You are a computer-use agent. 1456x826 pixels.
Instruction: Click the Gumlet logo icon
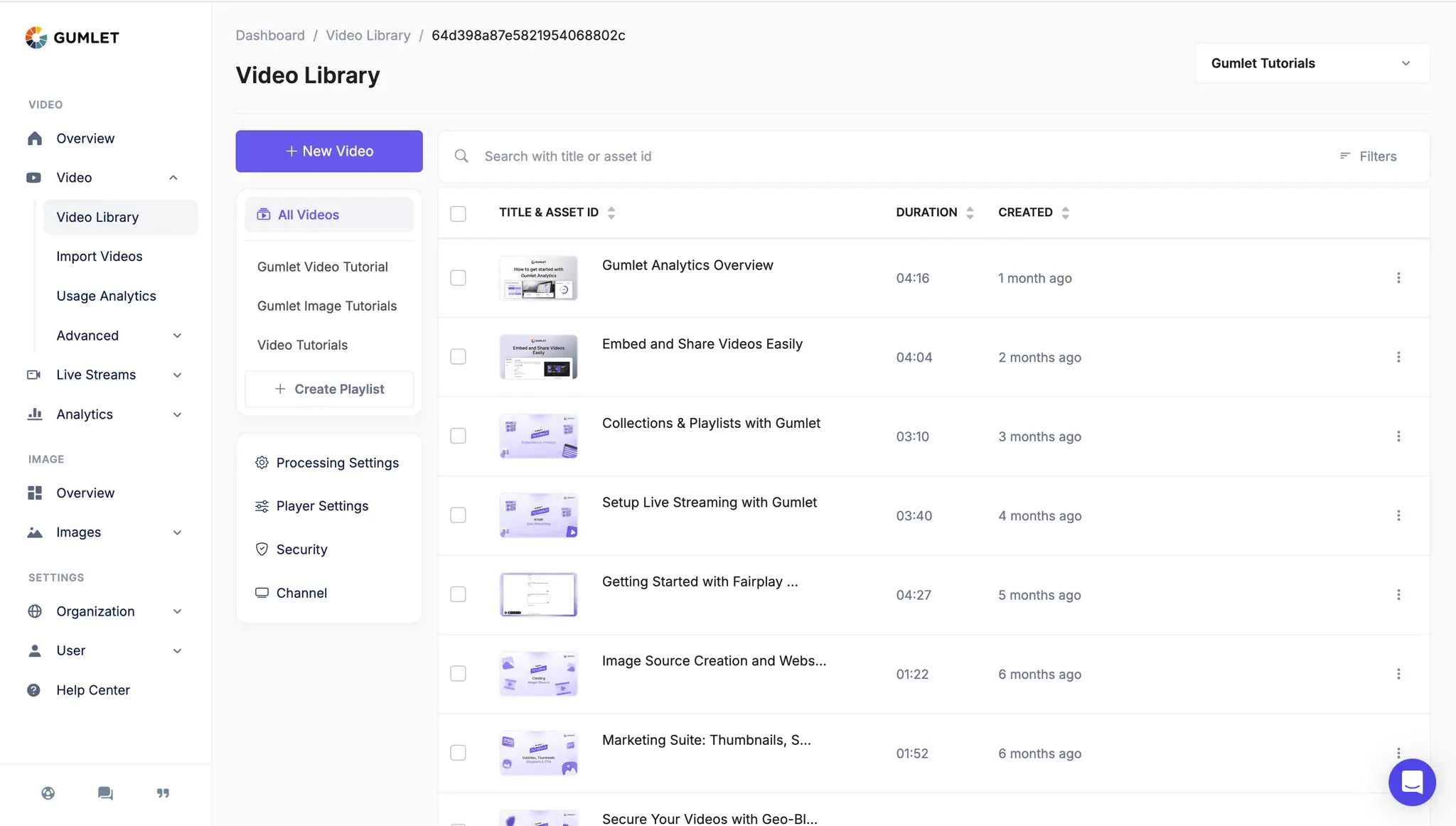pos(36,38)
